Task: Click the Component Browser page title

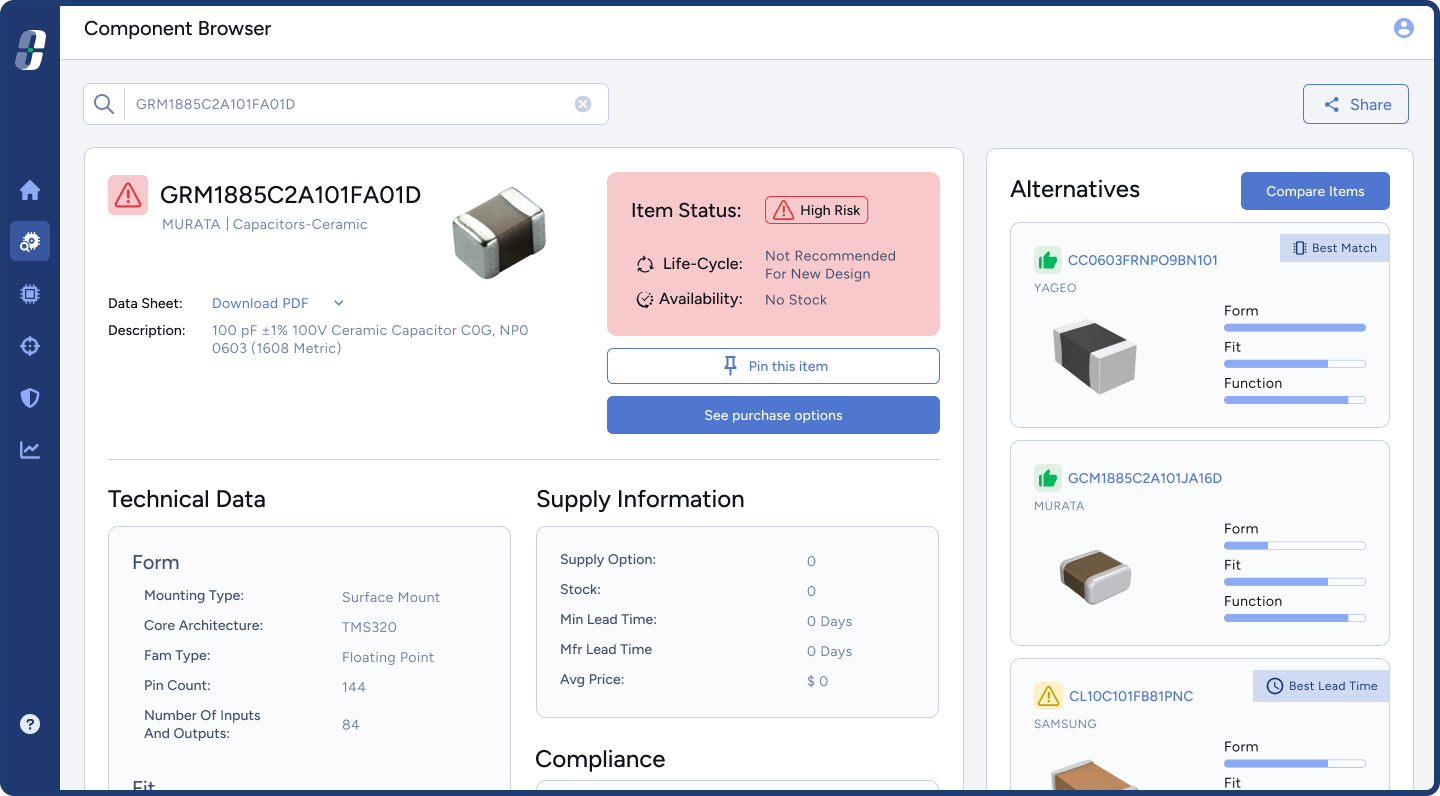Action: (x=178, y=28)
